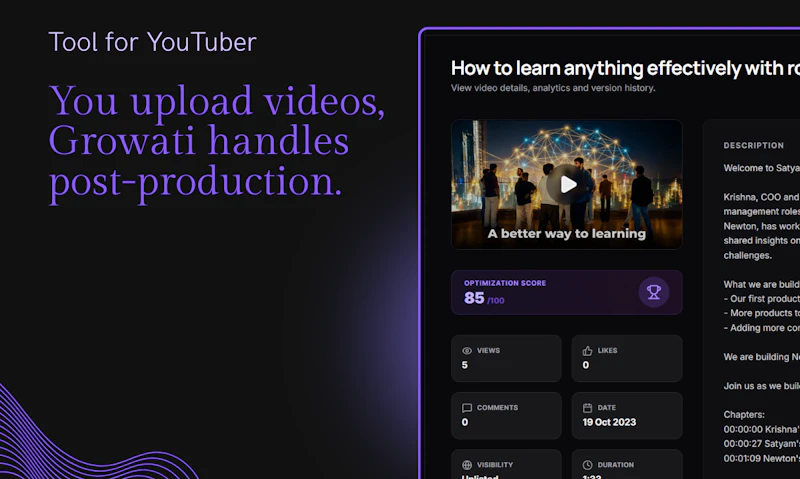Click chapter timestamp '00:00:27 Satyam'

pyautogui.click(x=762, y=444)
